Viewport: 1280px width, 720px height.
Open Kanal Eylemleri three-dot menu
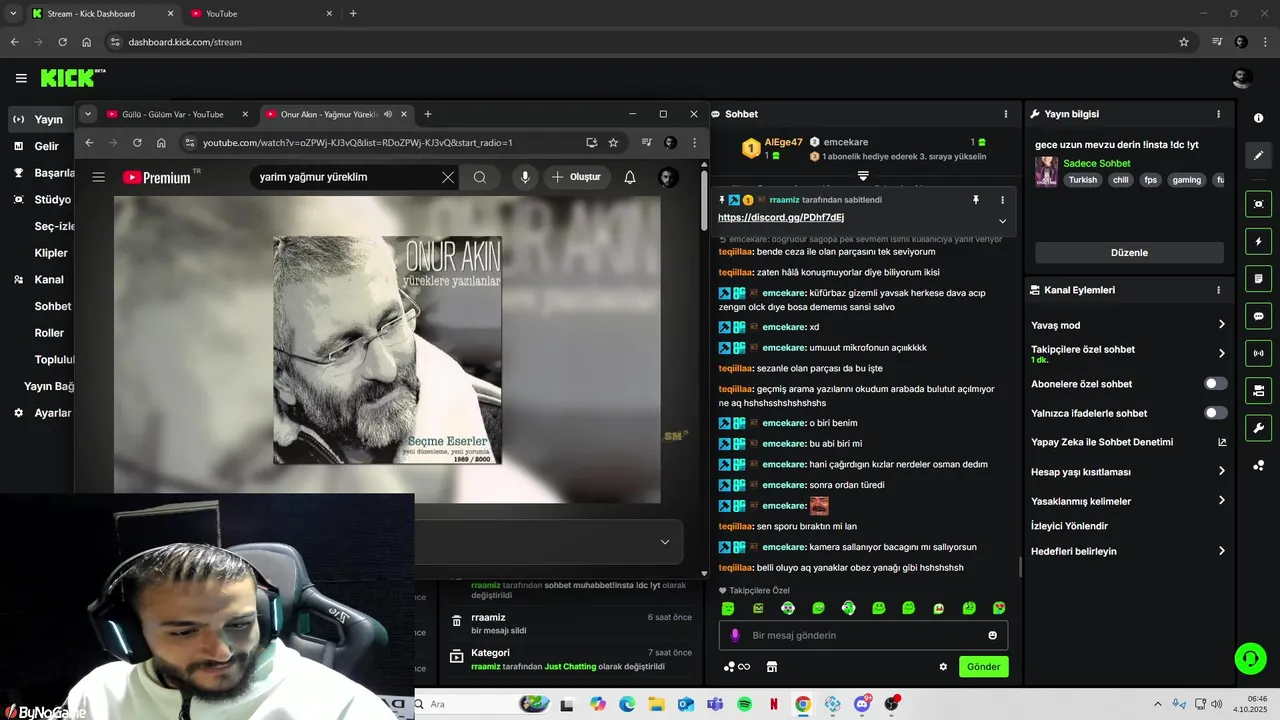click(x=1218, y=290)
